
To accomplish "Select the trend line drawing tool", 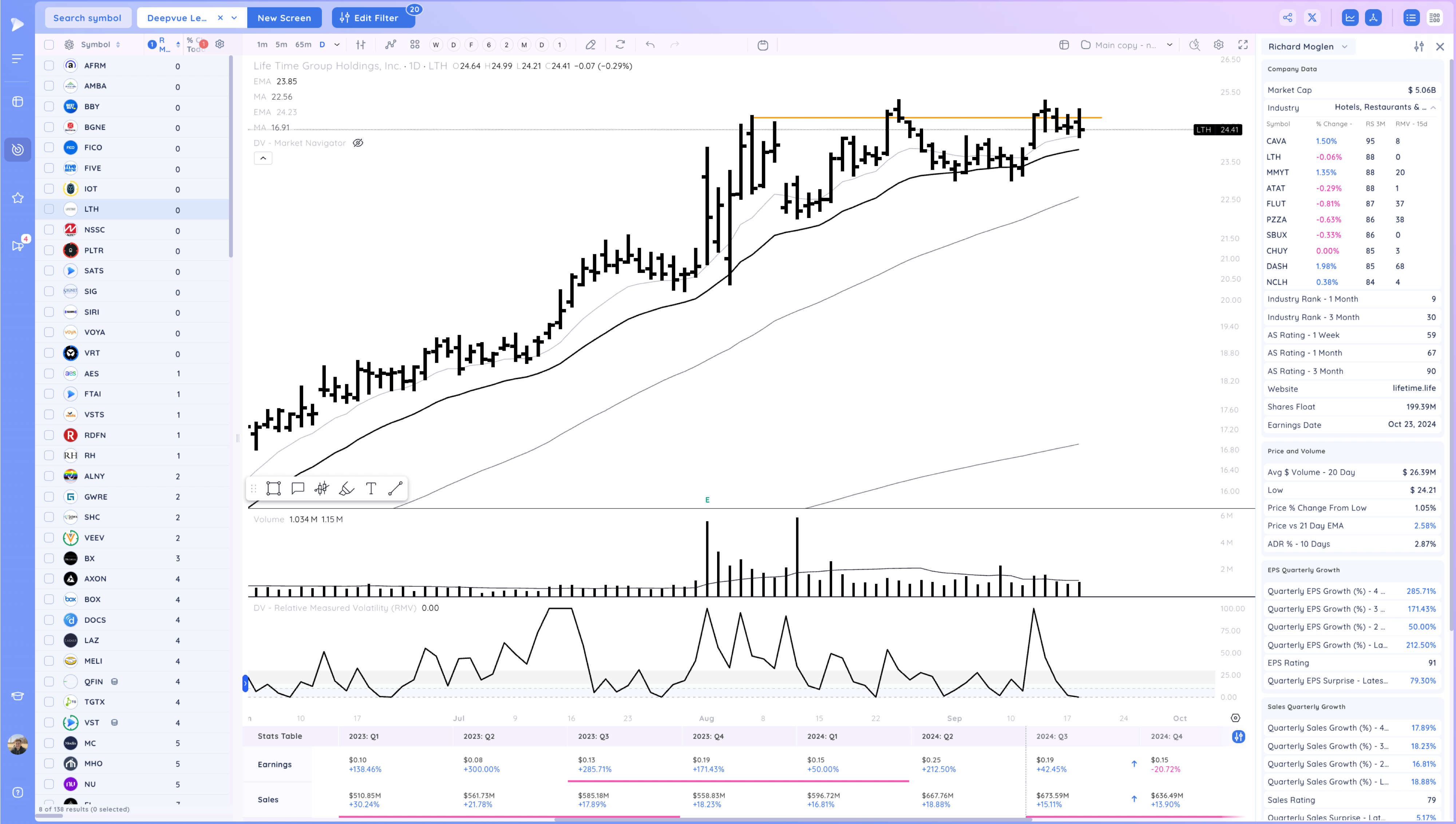I will click(395, 488).
